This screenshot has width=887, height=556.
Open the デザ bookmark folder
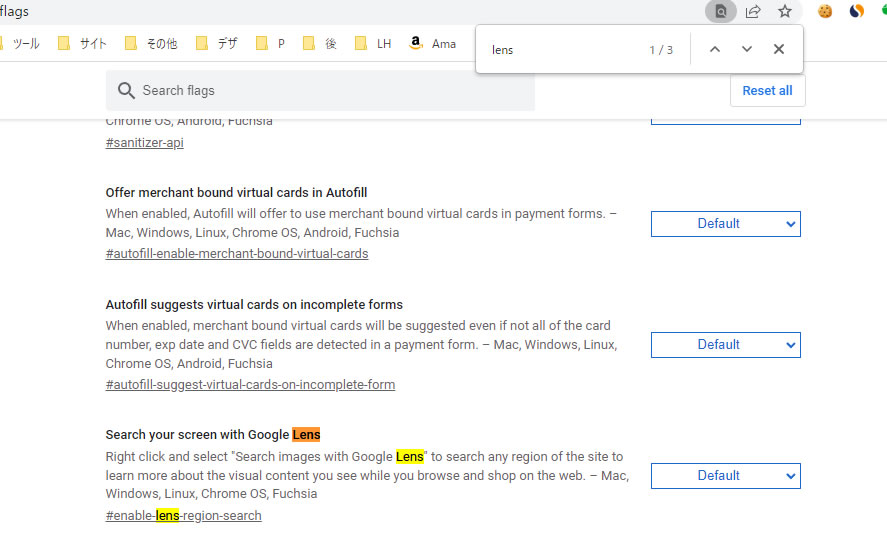217,44
